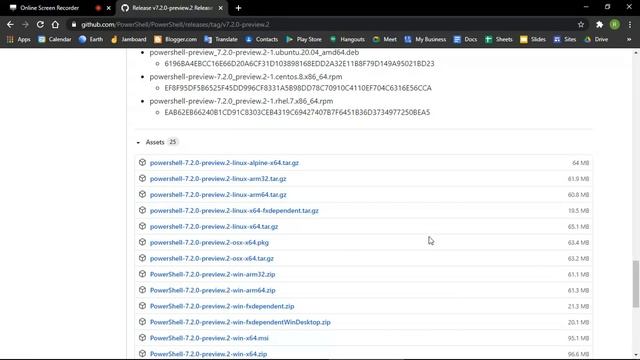Download PowerShell-7.2.0-preview.2-win-arm32.zip
The image size is (640, 360).
(x=212, y=274)
